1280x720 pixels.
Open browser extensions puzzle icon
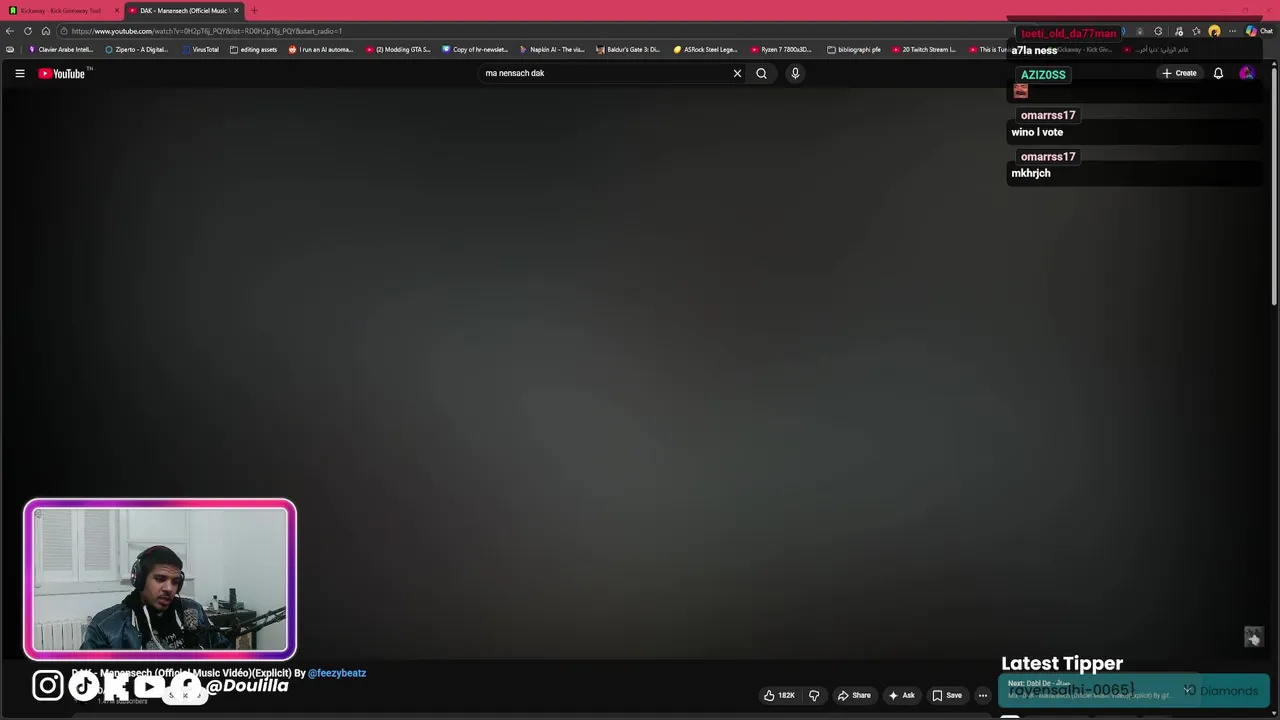1158,31
